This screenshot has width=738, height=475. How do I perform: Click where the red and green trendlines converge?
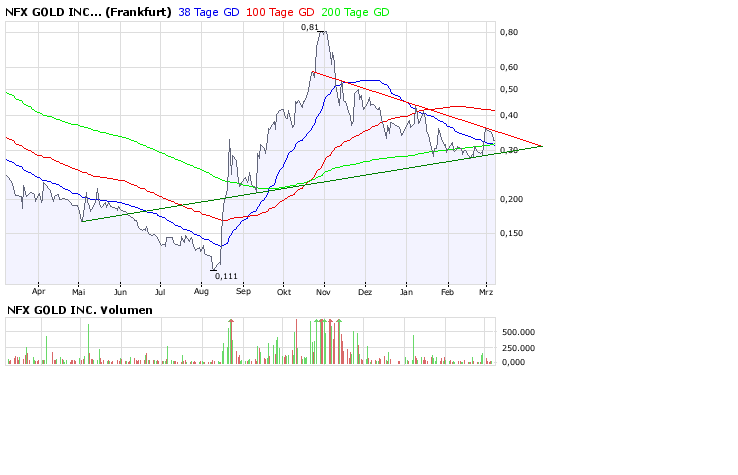541,147
